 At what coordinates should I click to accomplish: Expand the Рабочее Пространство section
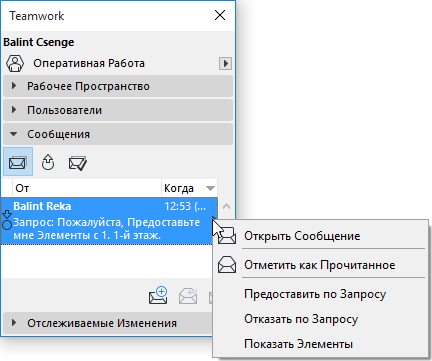click(x=118, y=86)
